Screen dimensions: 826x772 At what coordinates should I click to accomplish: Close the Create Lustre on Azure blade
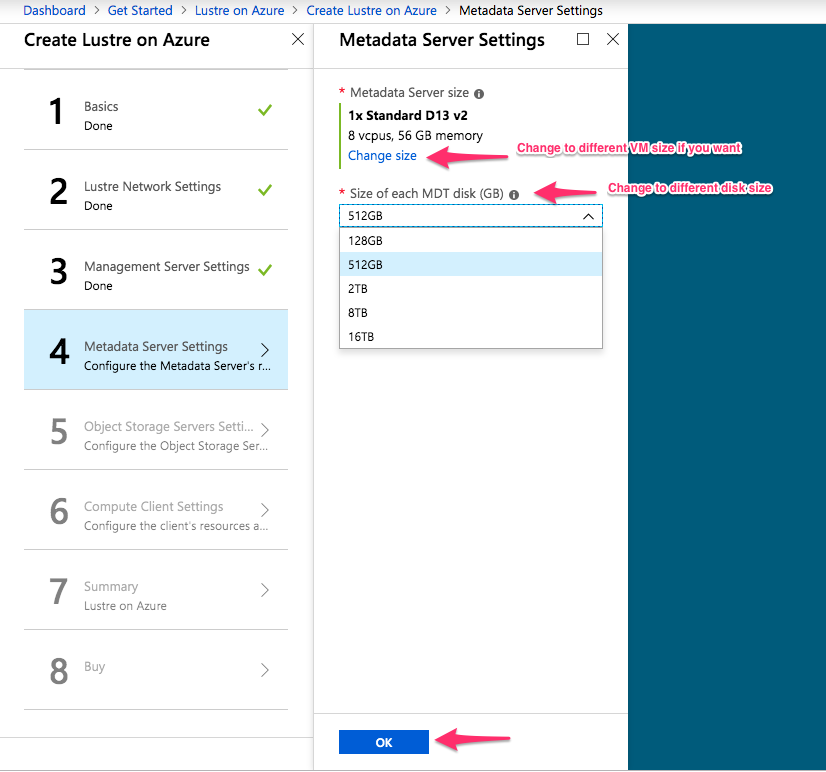tap(298, 39)
